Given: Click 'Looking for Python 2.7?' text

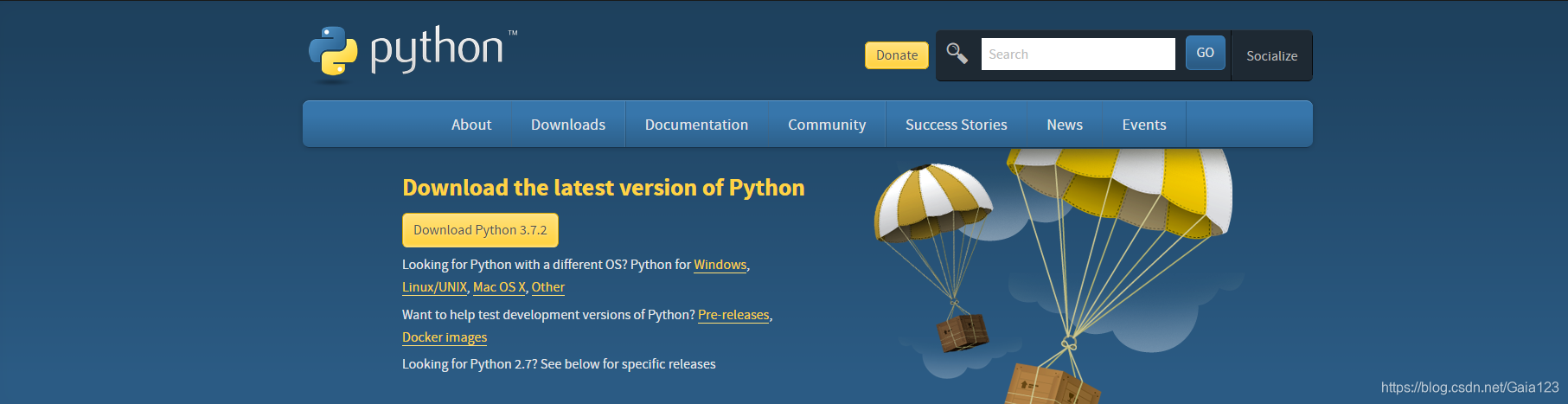Looking at the screenshot, I should 470,364.
